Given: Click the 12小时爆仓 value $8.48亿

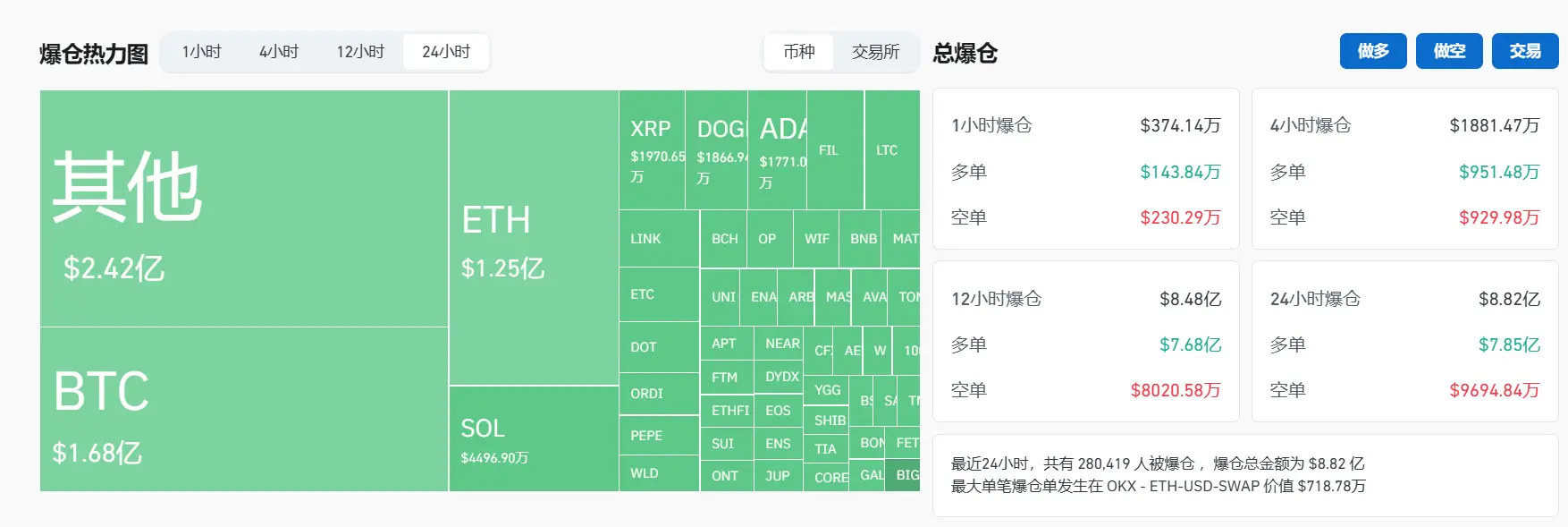Looking at the screenshot, I should point(1190,299).
